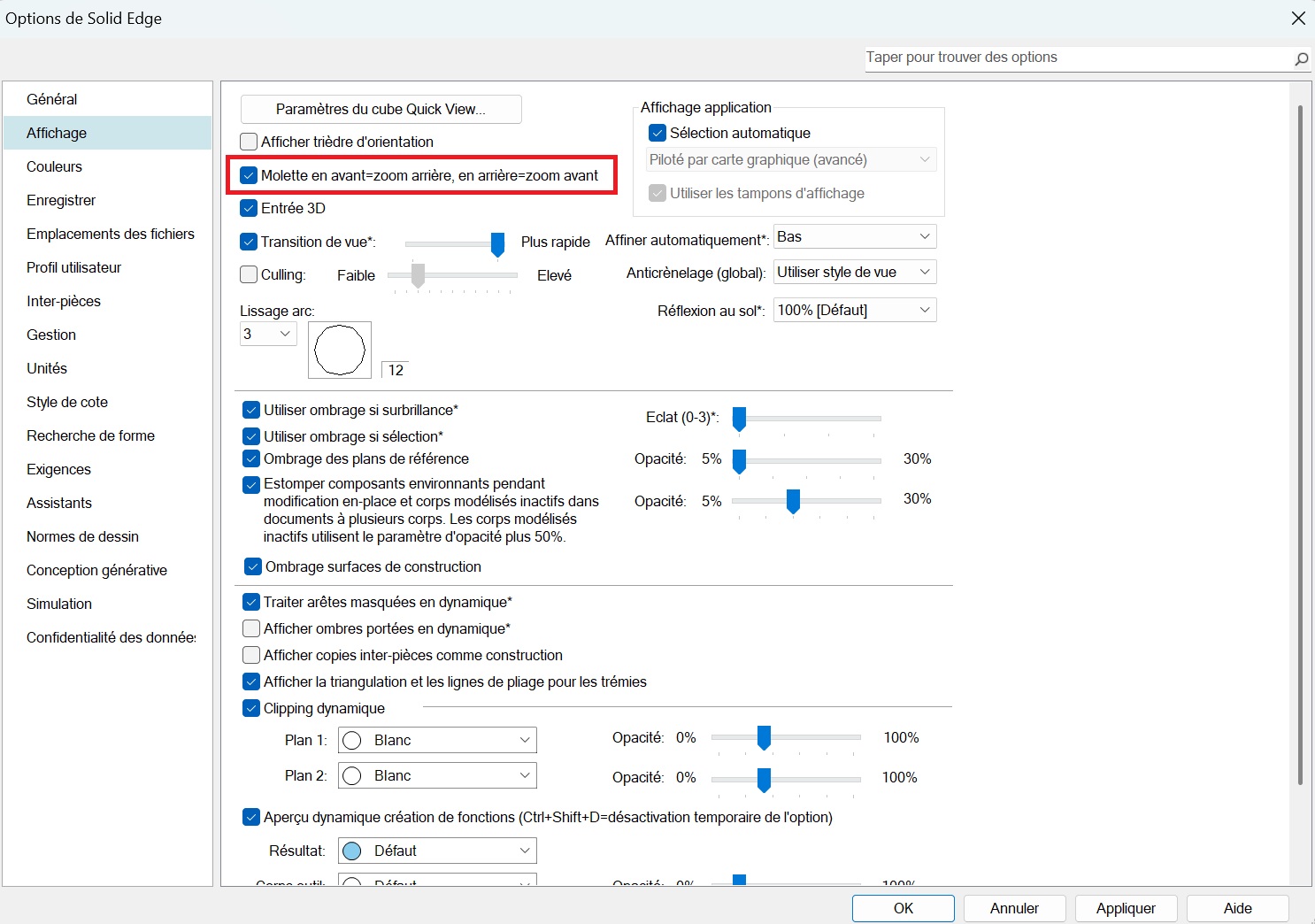The image size is (1315, 924).
Task: Open Assistants options page
Action: point(107,503)
